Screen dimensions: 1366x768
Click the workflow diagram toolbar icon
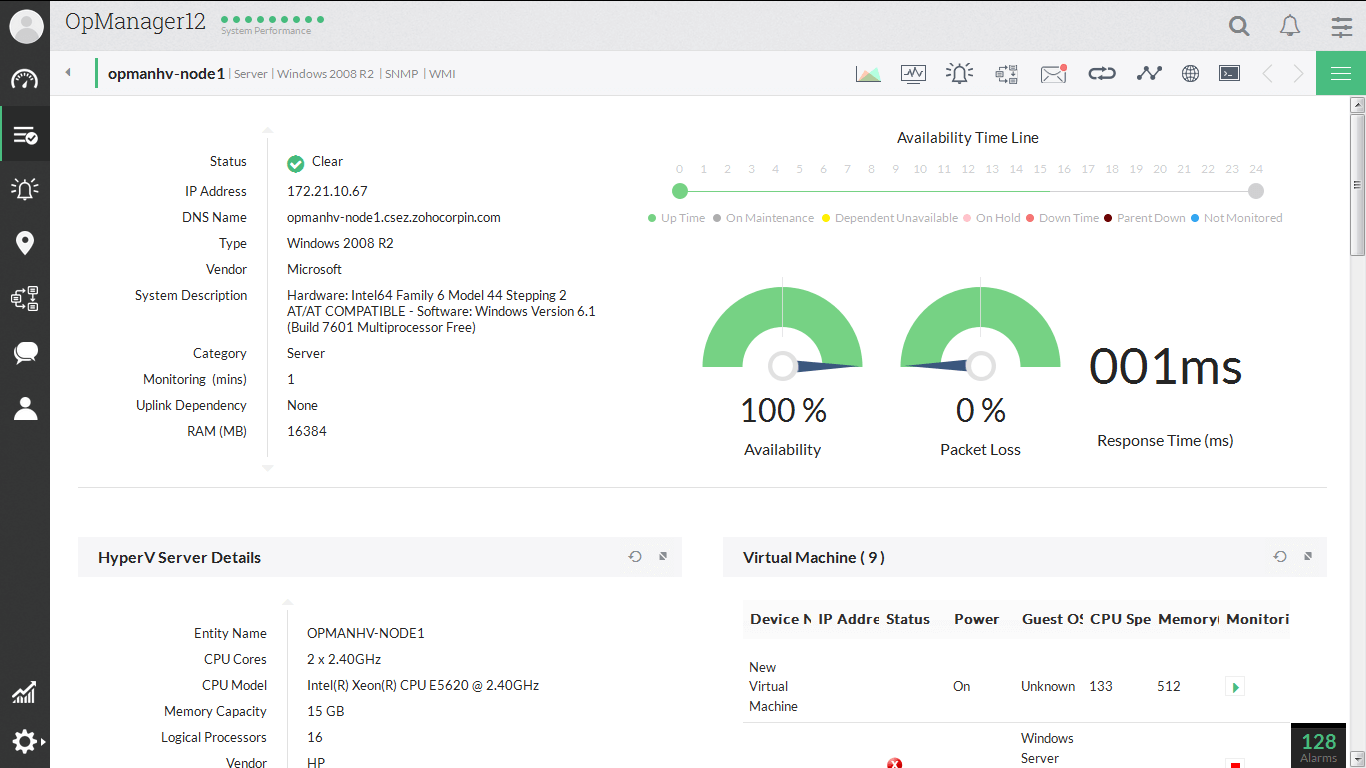(1006, 73)
